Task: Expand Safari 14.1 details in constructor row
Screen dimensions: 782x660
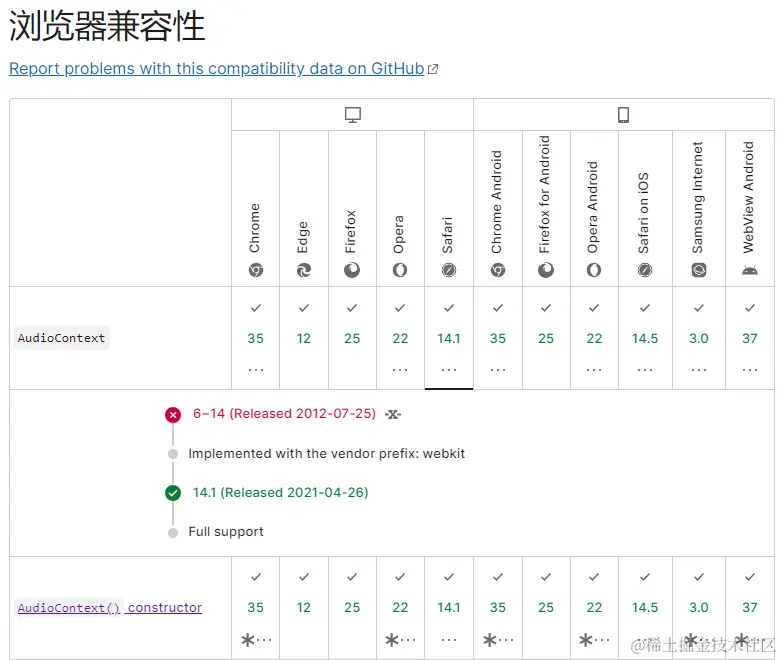Action: [x=449, y=608]
